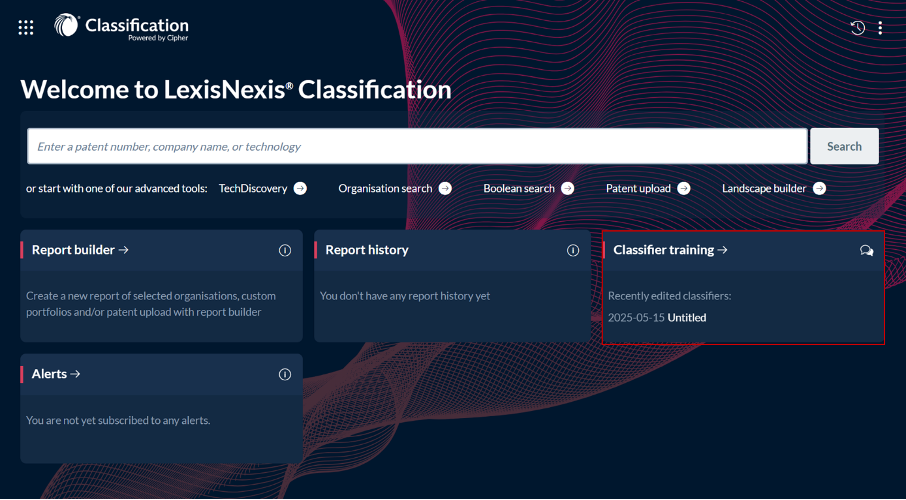This screenshot has width=906, height=500.
Task: Click the 2025-05-15 date text
Action: pyautogui.click(x=636, y=317)
